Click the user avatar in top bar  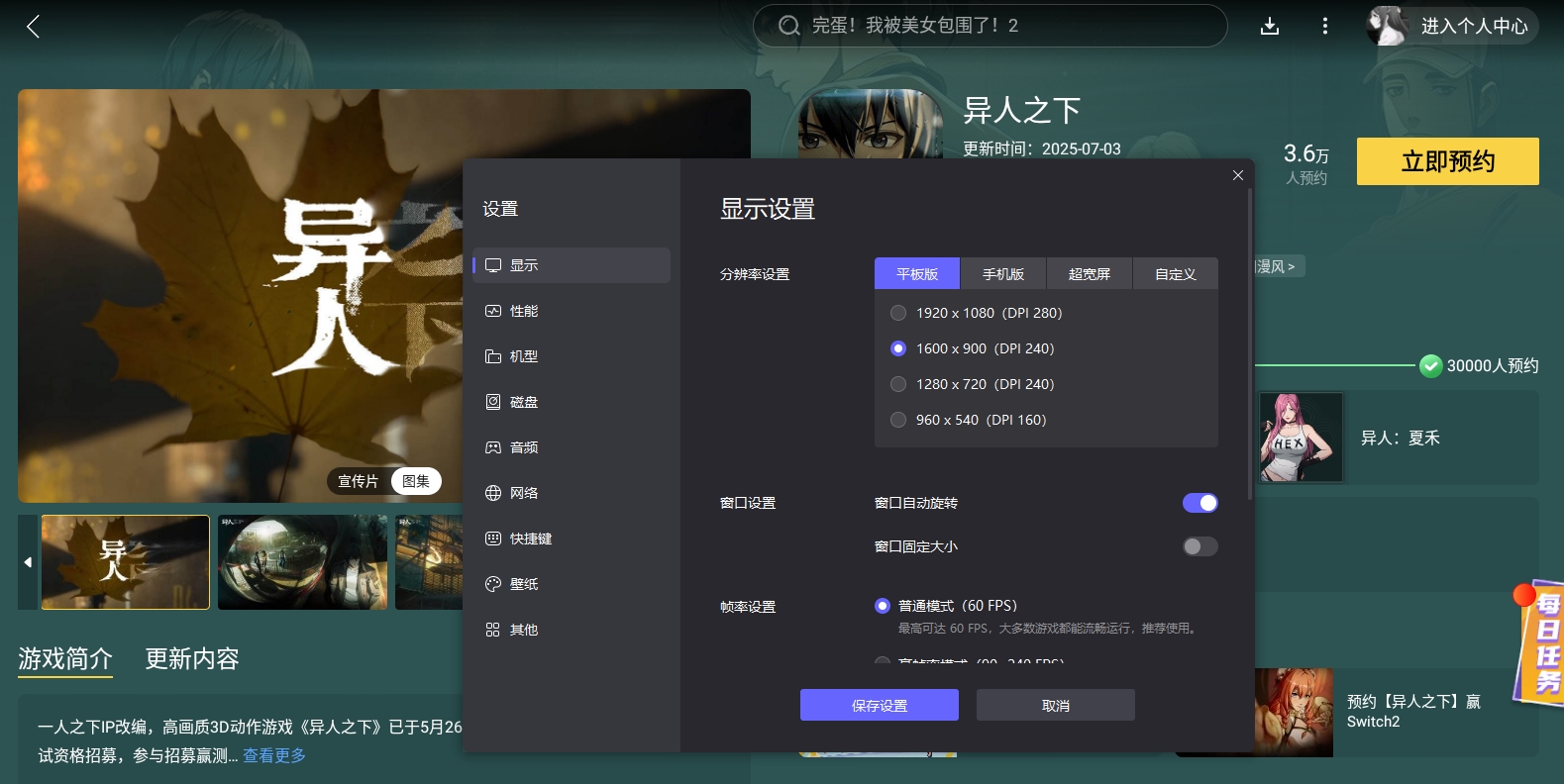tap(1387, 26)
